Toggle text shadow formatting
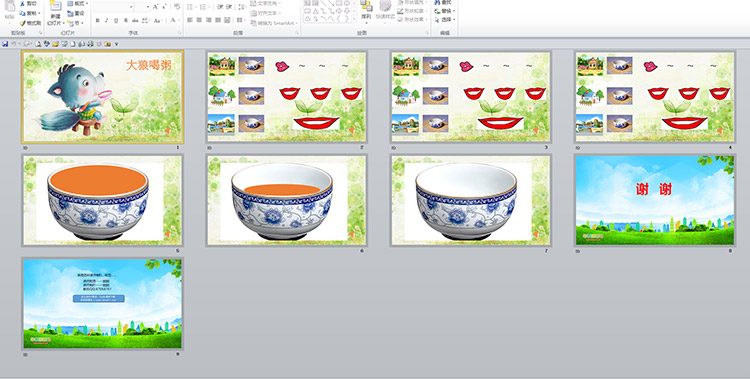Screen dimensions: 750x379 [126, 20]
